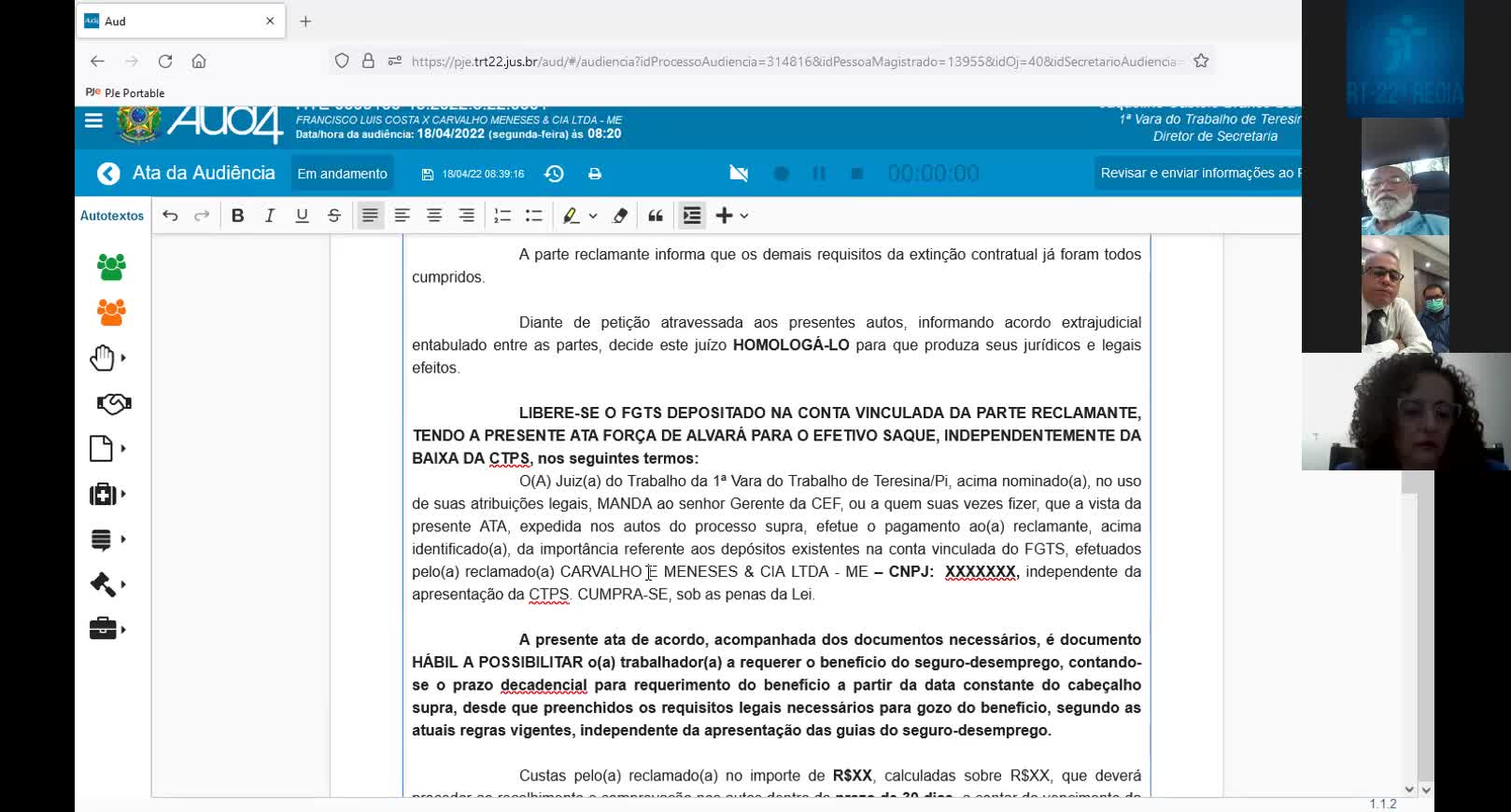
Task: Open PJe Portable bookmark
Action: click(x=125, y=92)
